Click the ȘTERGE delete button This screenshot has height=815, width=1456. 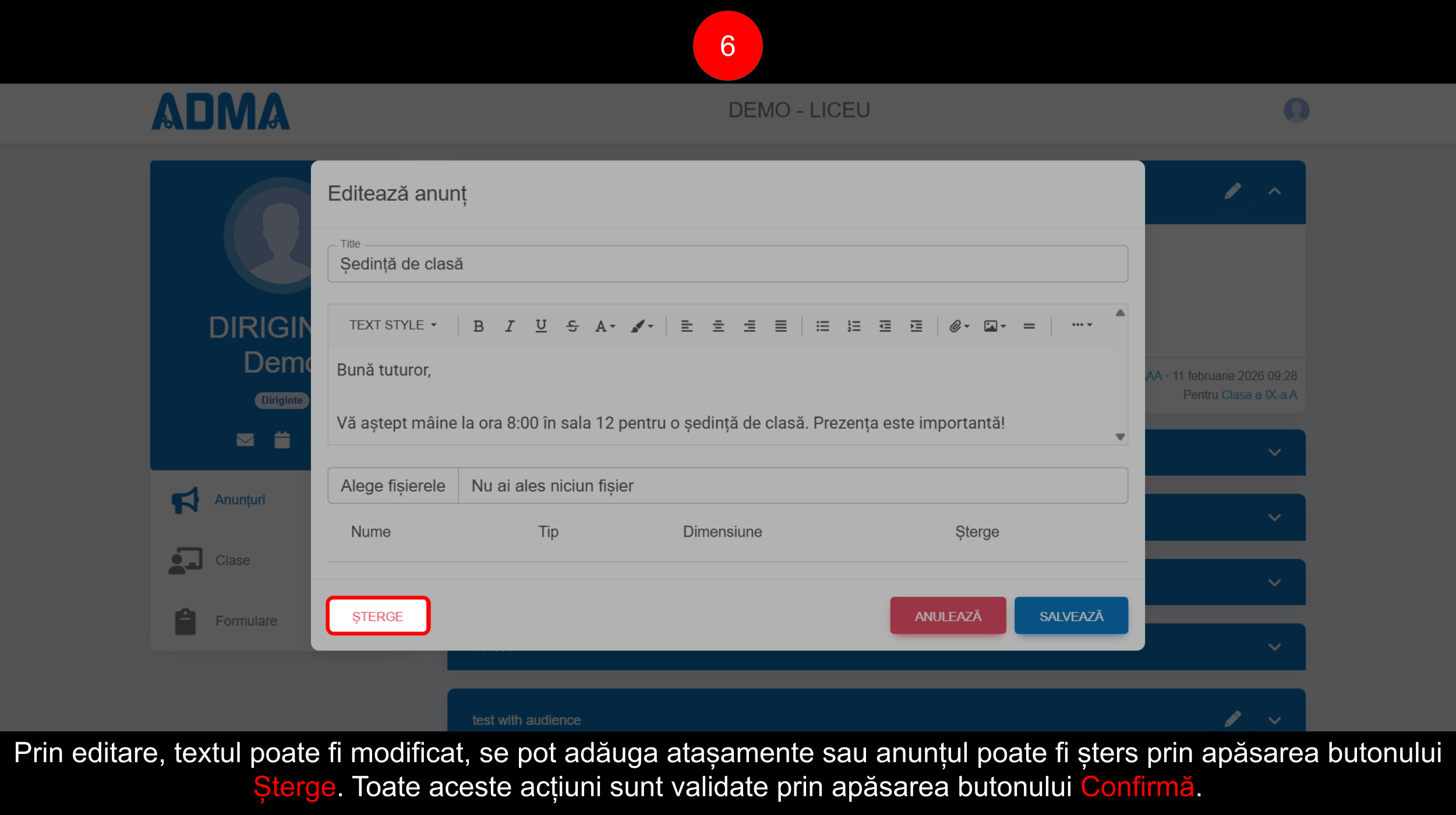tap(377, 616)
